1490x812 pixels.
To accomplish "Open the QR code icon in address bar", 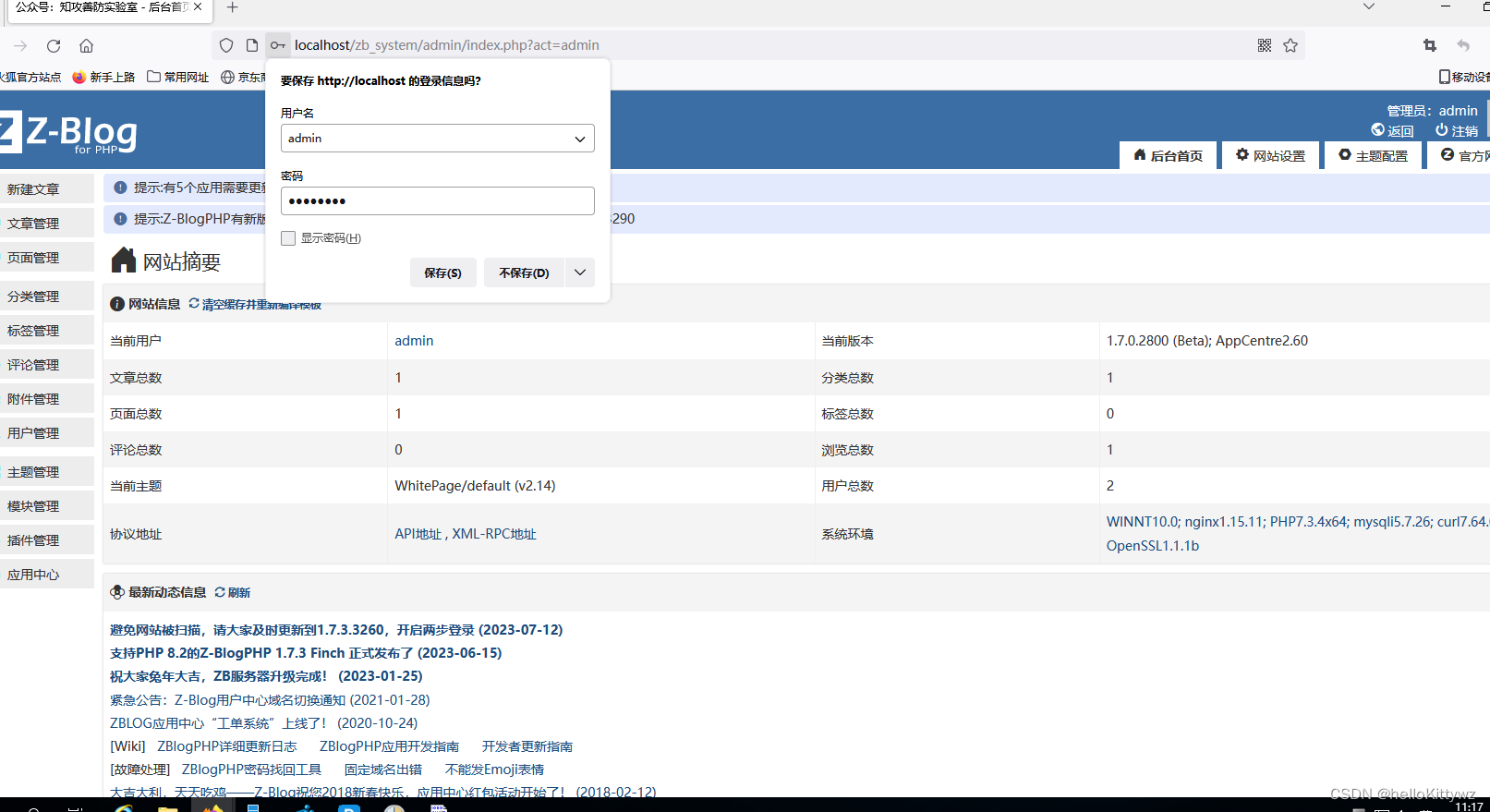I will pyautogui.click(x=1265, y=45).
